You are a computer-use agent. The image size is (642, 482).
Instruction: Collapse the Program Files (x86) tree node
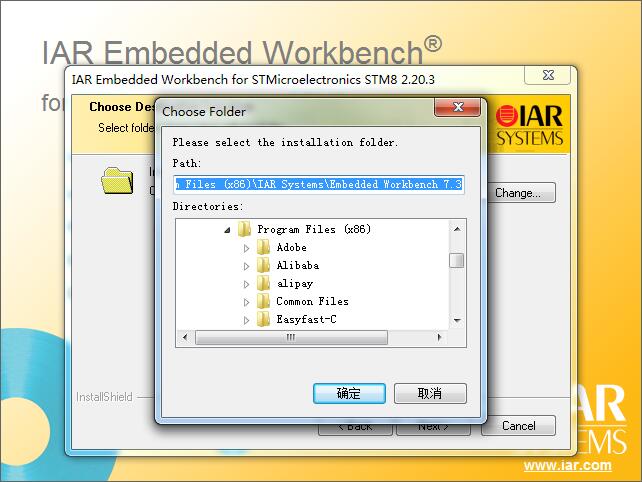point(227,230)
